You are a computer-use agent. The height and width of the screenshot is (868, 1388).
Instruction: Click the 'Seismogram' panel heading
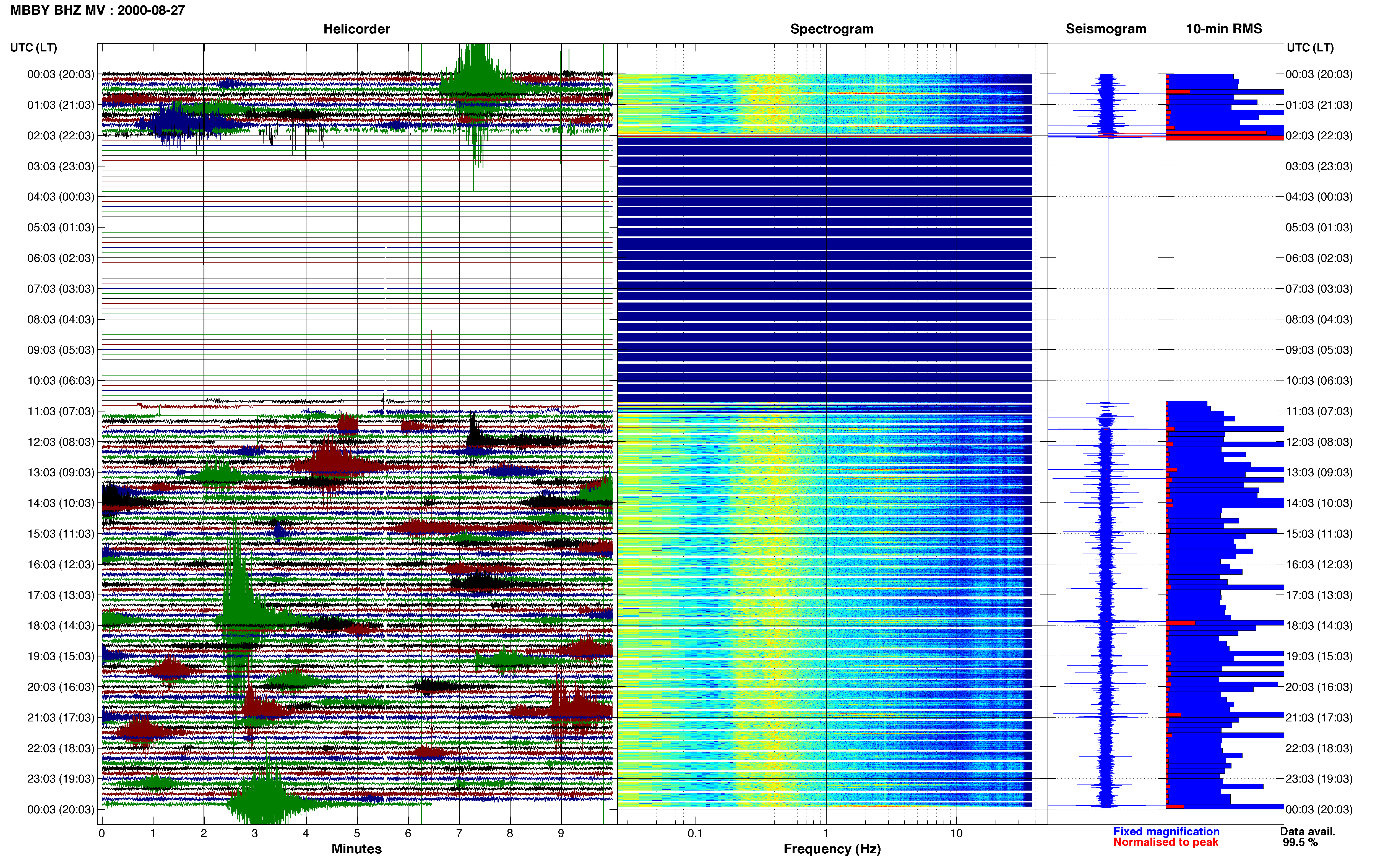[1106, 29]
